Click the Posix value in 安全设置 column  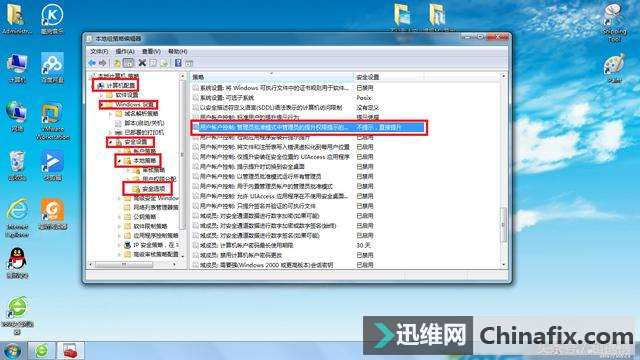(x=363, y=98)
